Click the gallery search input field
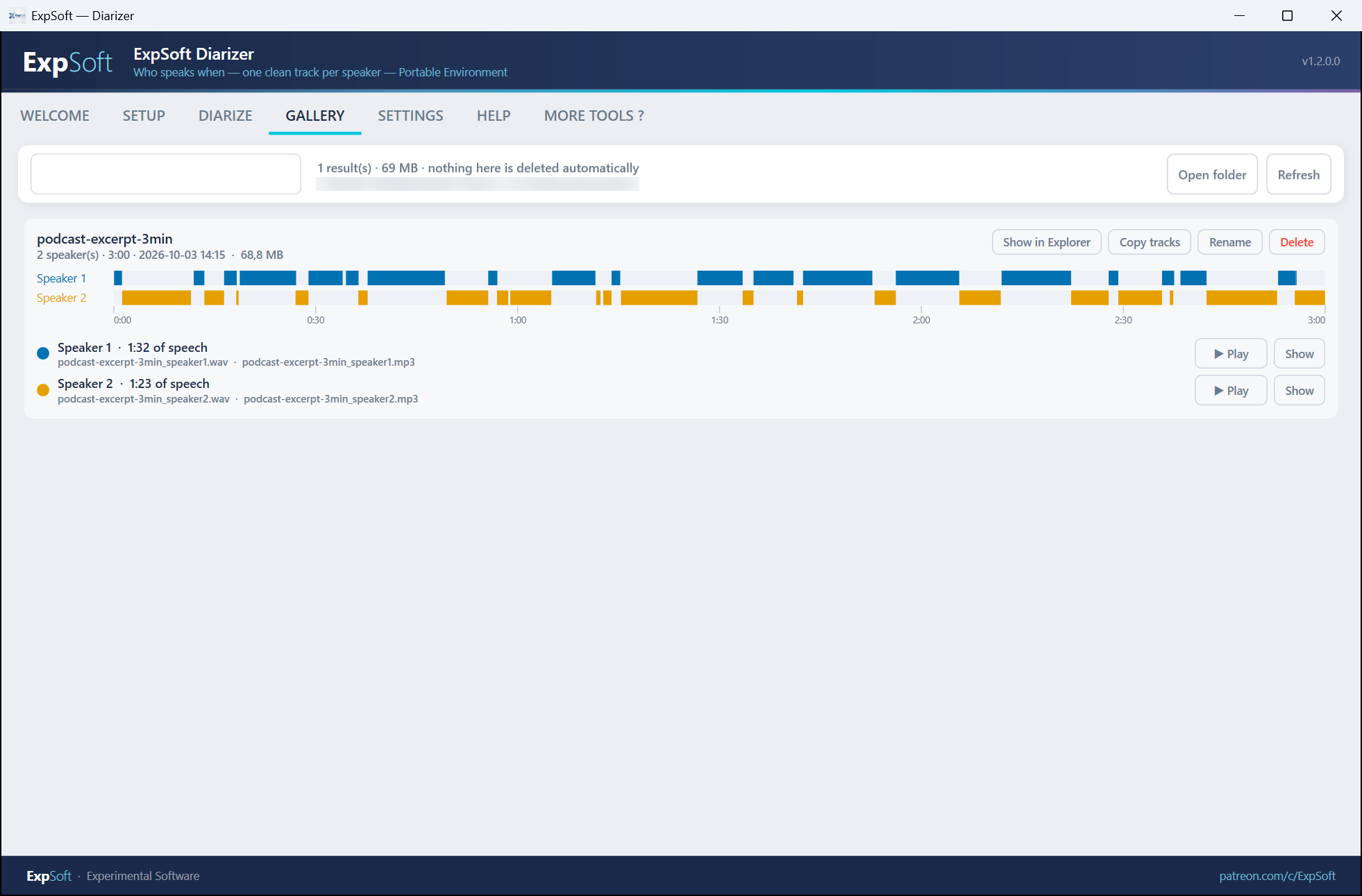Viewport: 1362px width, 896px height. [166, 174]
